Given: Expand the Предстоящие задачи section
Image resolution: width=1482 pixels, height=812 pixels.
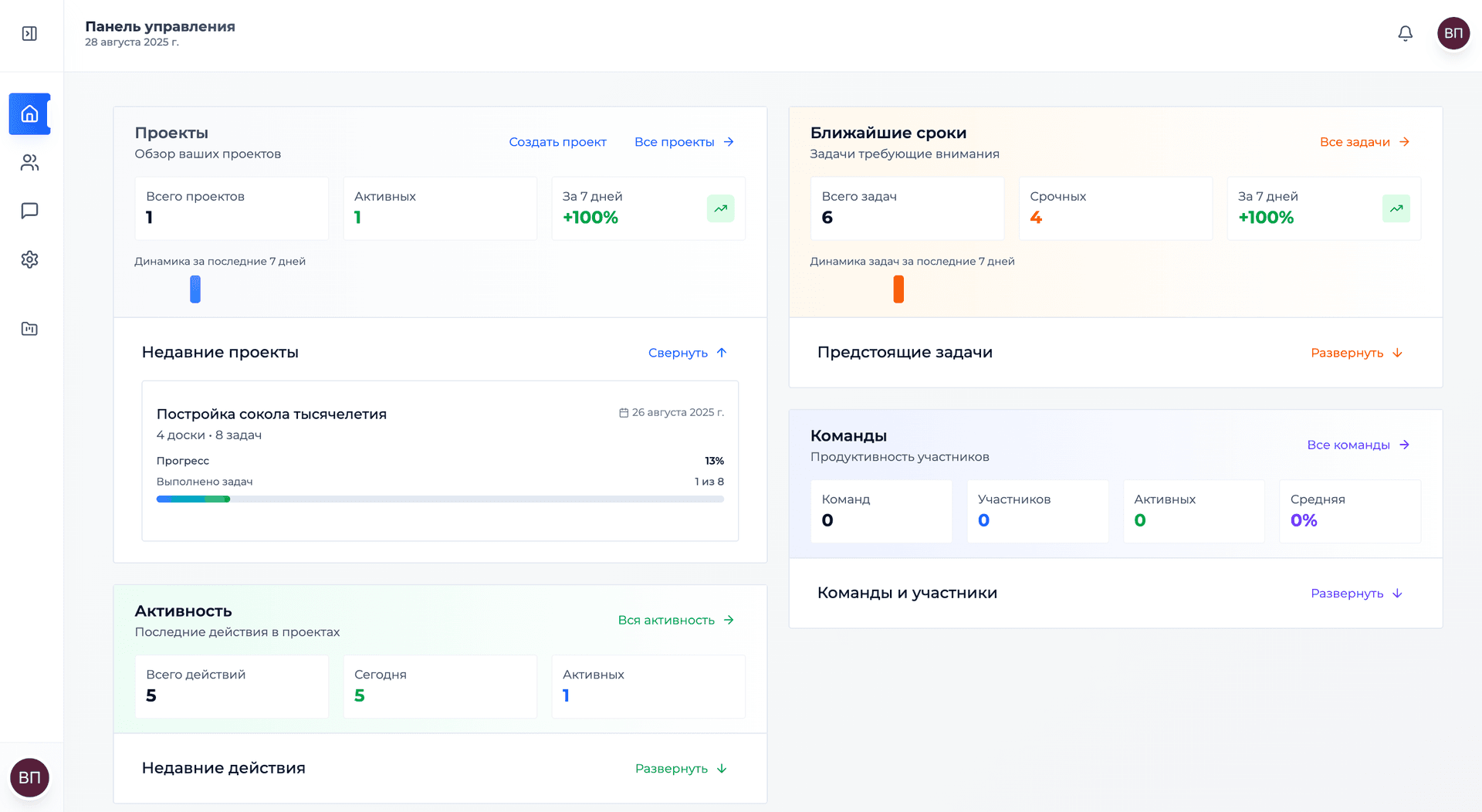Looking at the screenshot, I should click(x=1356, y=353).
